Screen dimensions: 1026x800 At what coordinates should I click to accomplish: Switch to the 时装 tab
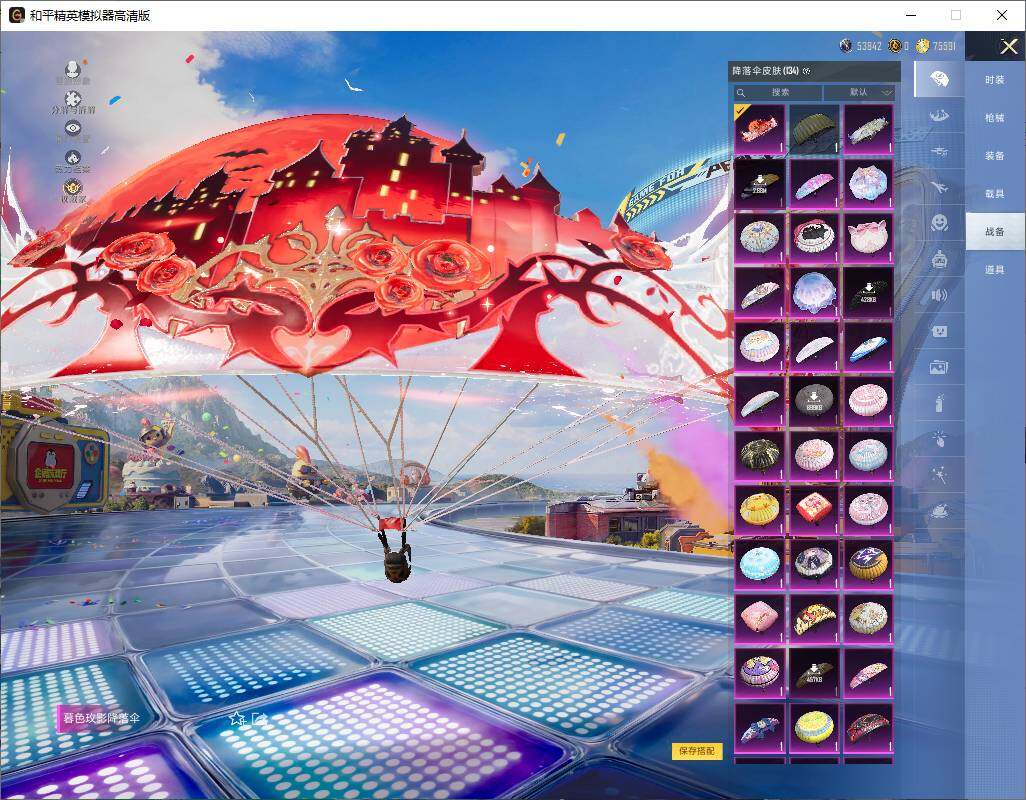[995, 80]
